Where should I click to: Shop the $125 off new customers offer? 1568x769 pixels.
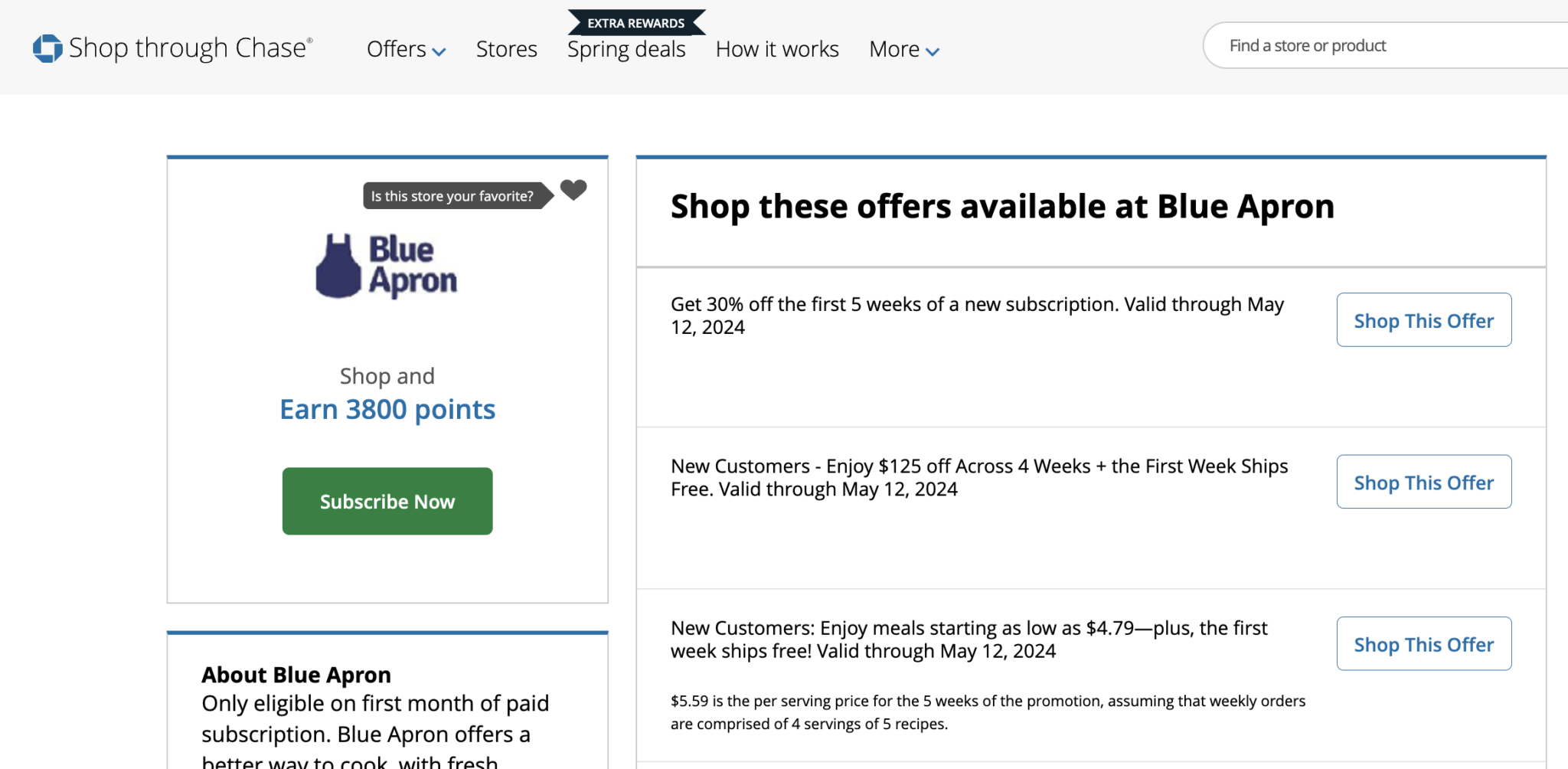point(1423,482)
